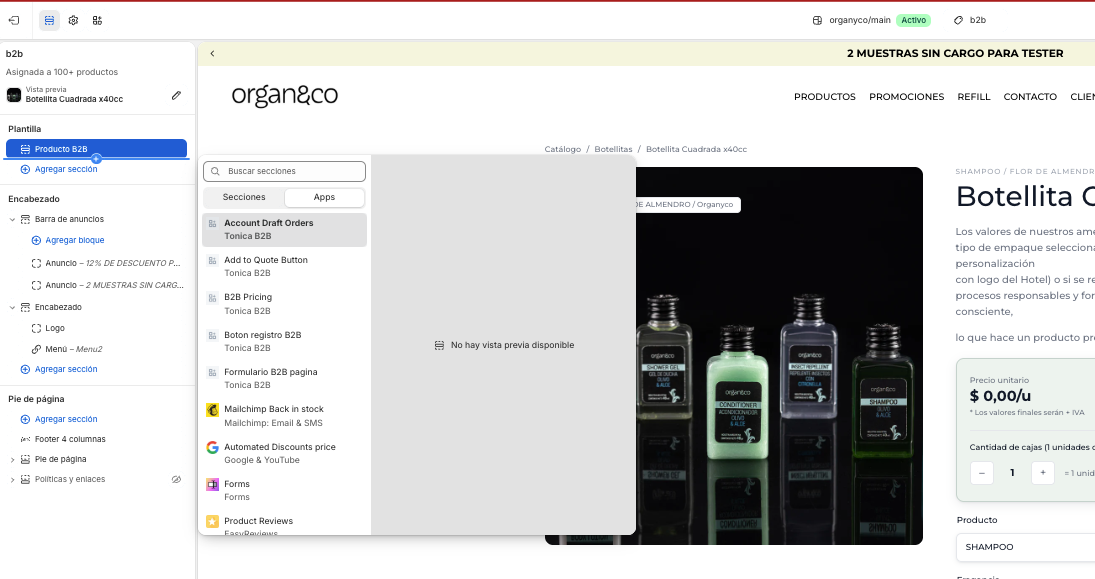The width and height of the screenshot is (1095, 579).
Task: Click the Botellita preview thumbnail in sidebar
Action: point(14,95)
